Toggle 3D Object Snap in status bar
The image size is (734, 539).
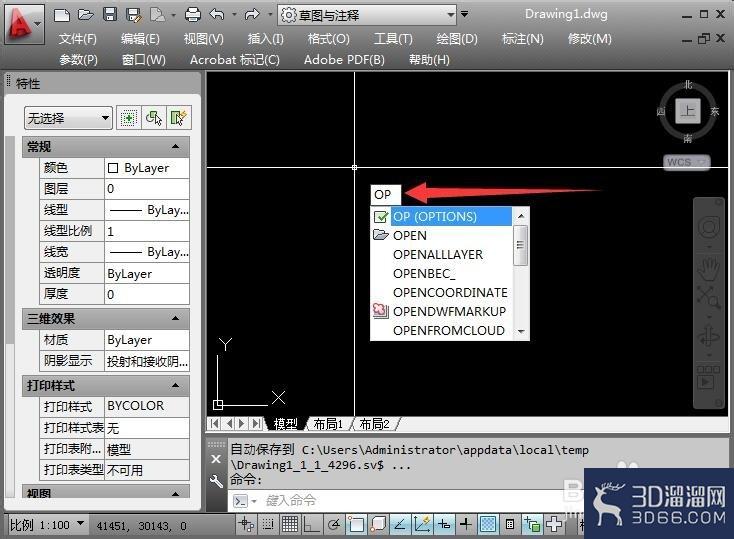coord(378,524)
